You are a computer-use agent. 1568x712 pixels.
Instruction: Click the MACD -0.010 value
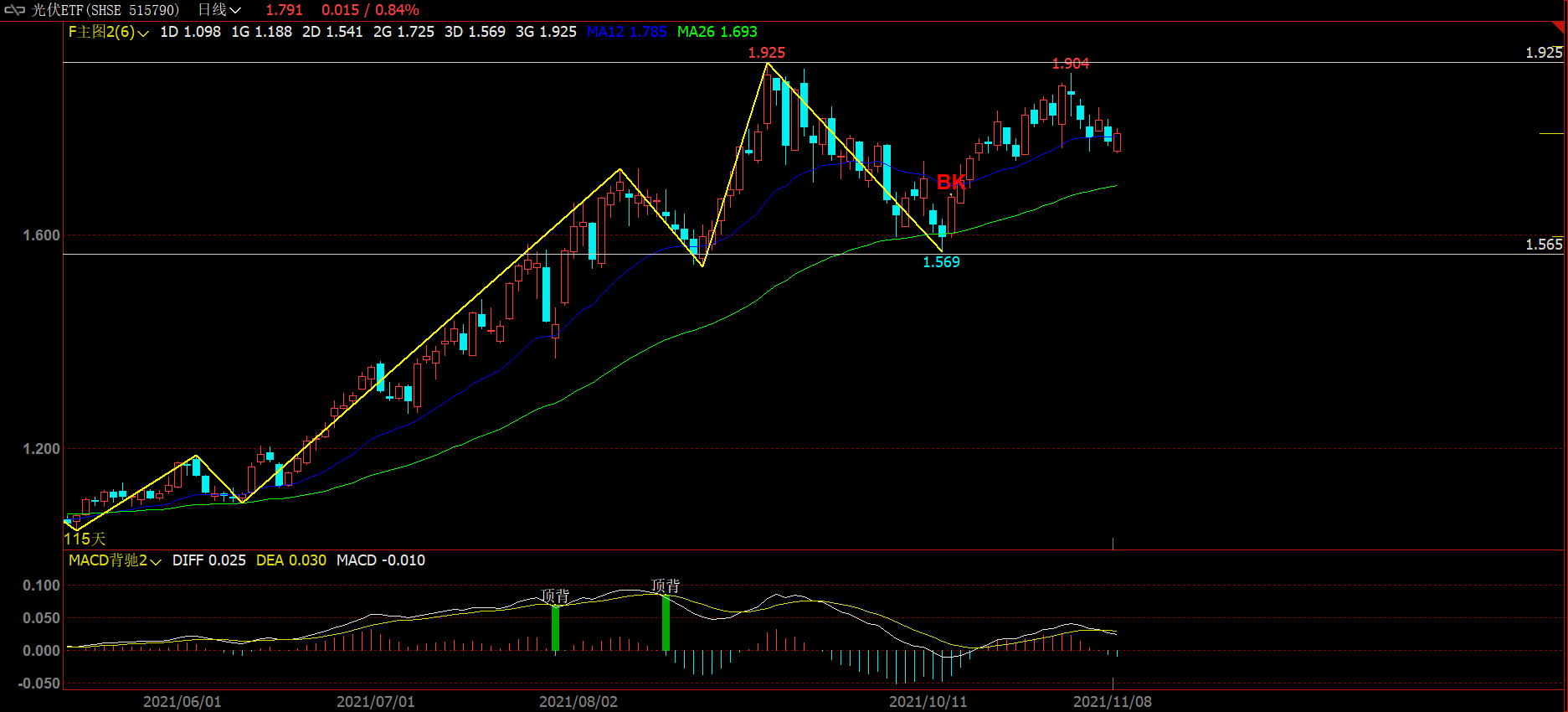tap(381, 560)
